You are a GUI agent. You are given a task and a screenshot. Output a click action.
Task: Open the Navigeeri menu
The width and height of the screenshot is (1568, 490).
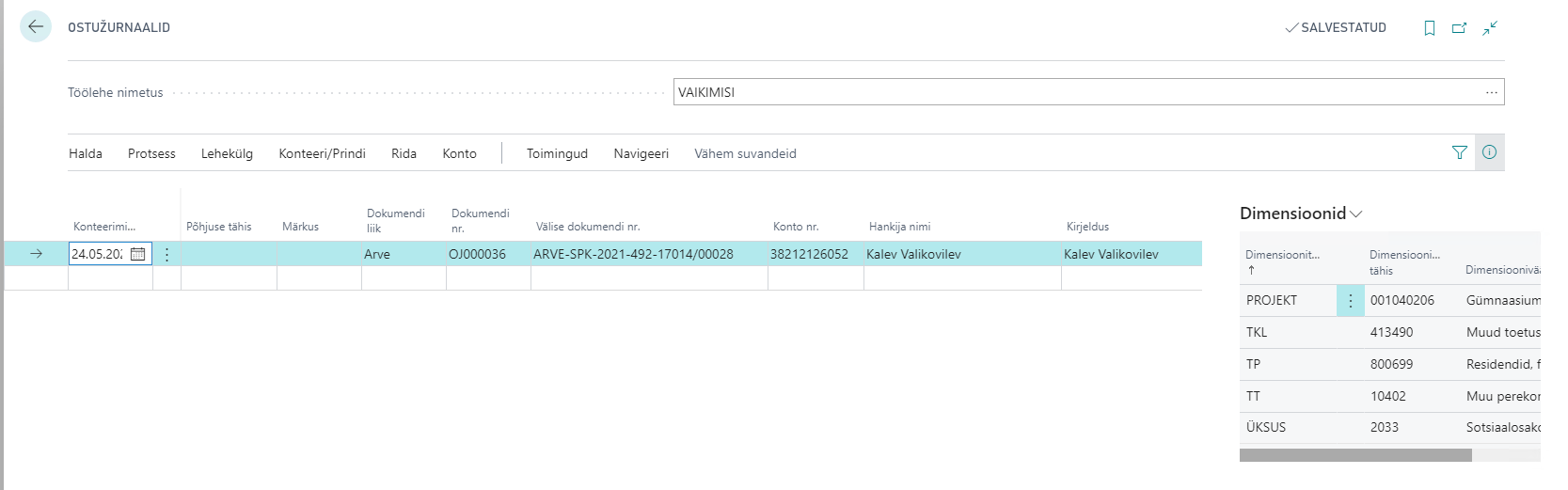point(641,153)
